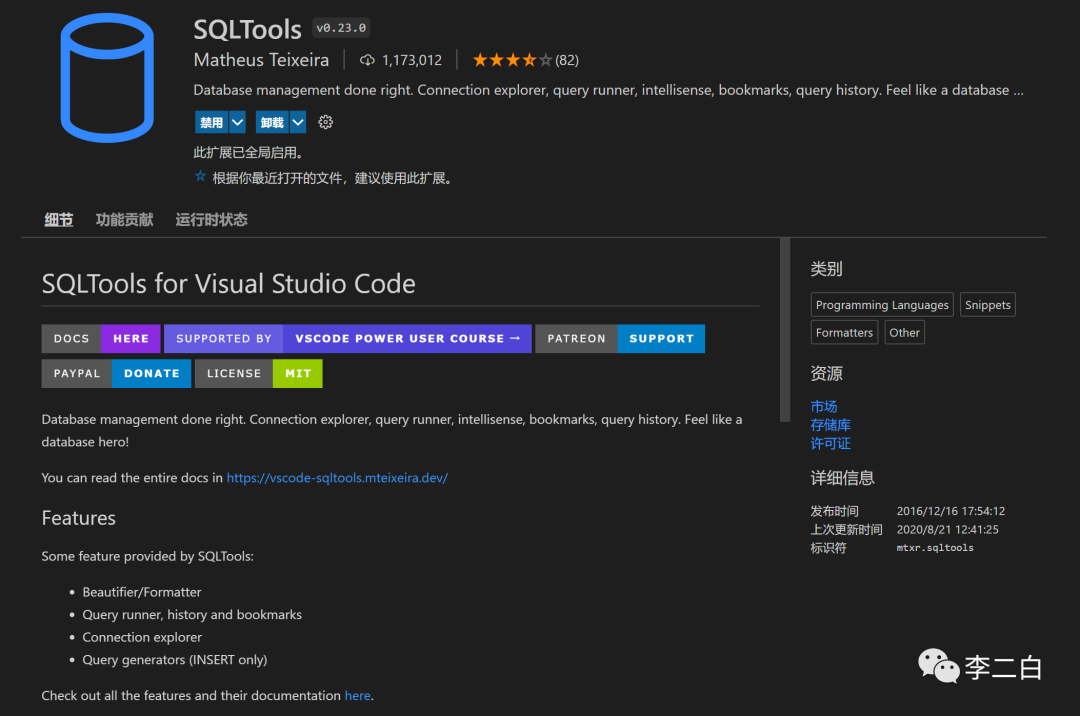Expand the 卸载 dropdown arrow
Viewport: 1080px width, 716px height.
pos(297,122)
